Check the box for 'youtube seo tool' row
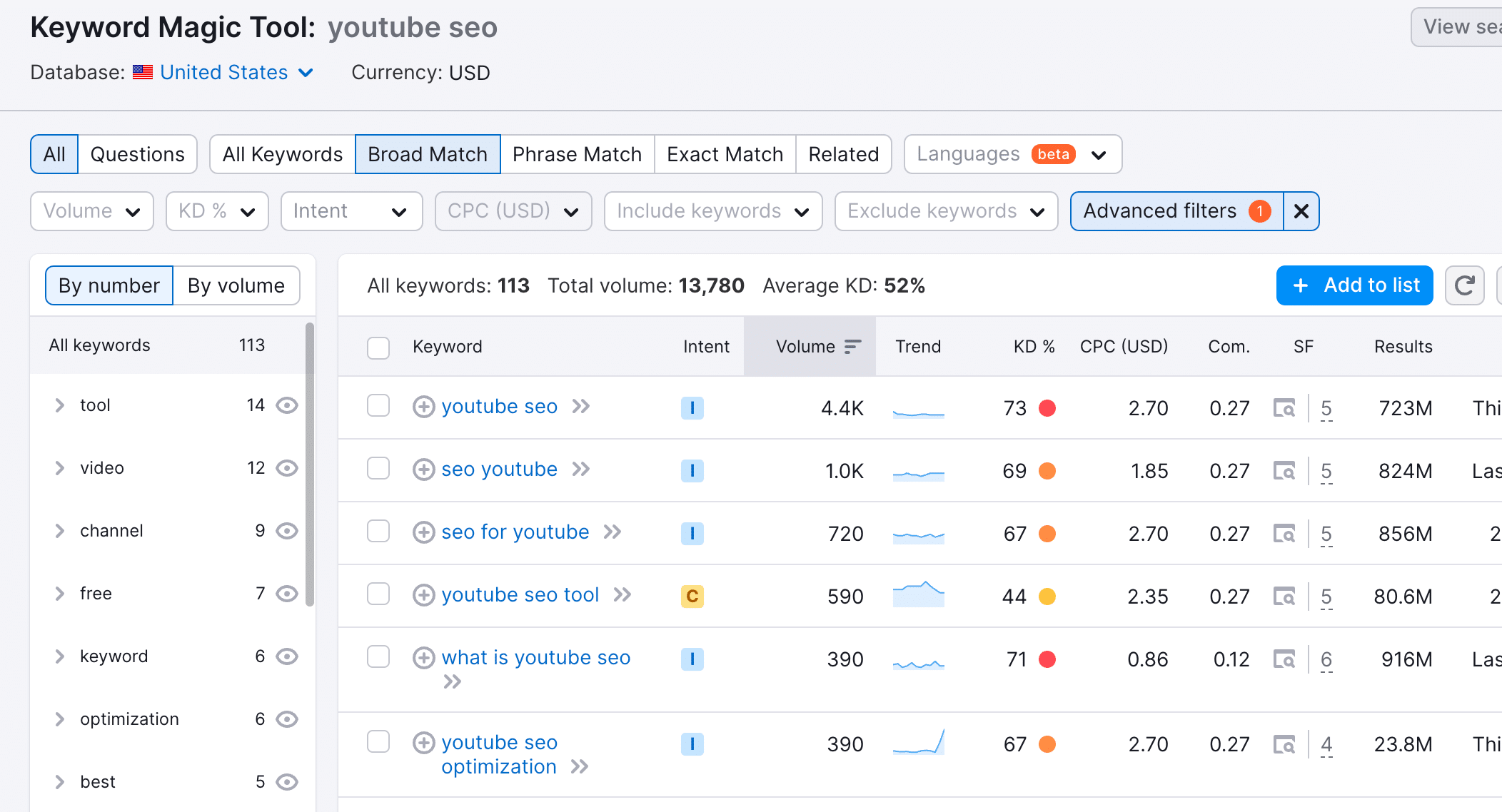The image size is (1502, 812). pyautogui.click(x=378, y=594)
